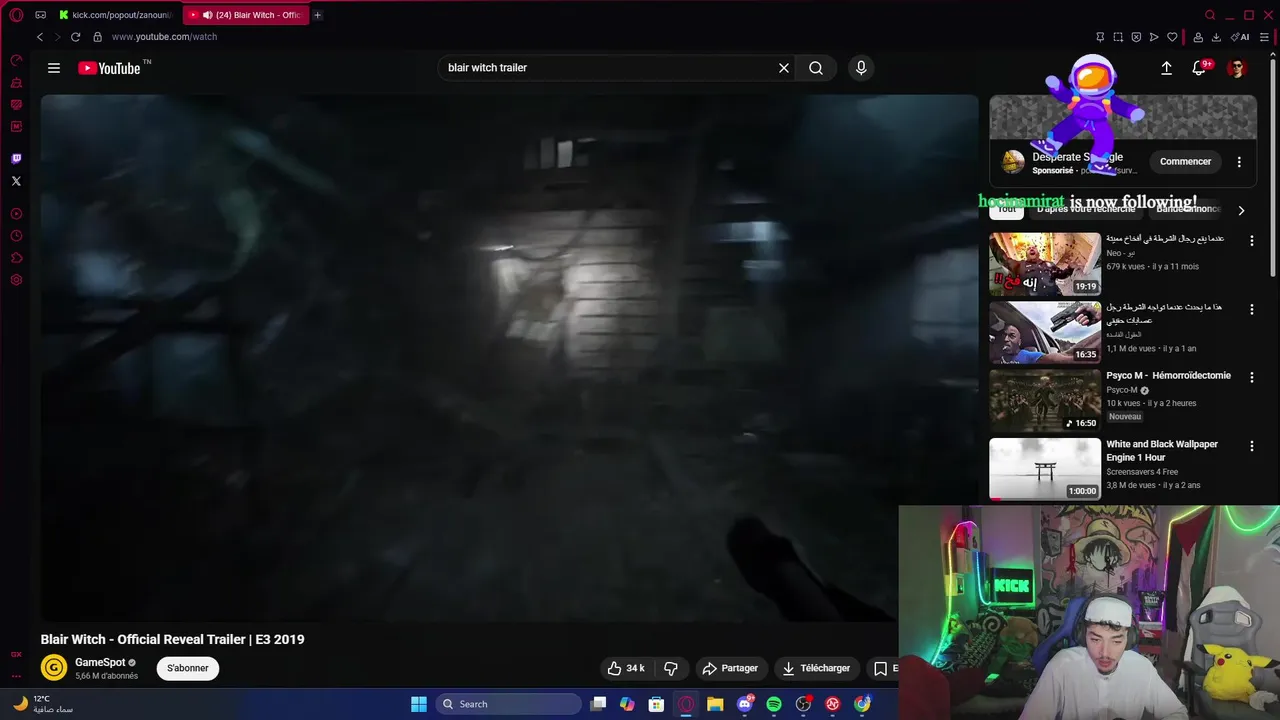
Task: Open Psyco M - Hémorroïdectomie video title
Action: tap(1168, 376)
